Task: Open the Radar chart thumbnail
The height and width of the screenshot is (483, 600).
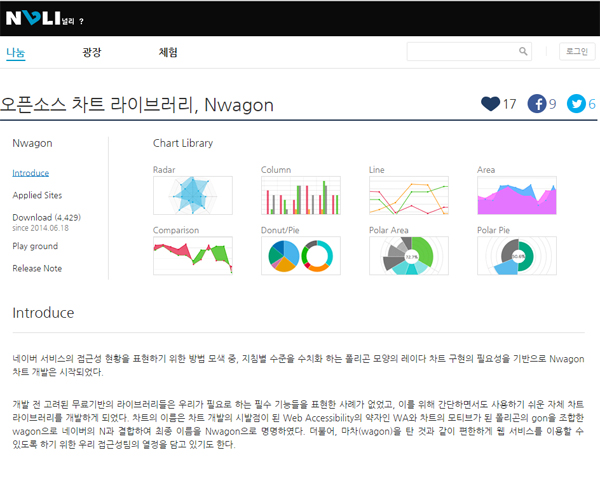Action: point(193,195)
